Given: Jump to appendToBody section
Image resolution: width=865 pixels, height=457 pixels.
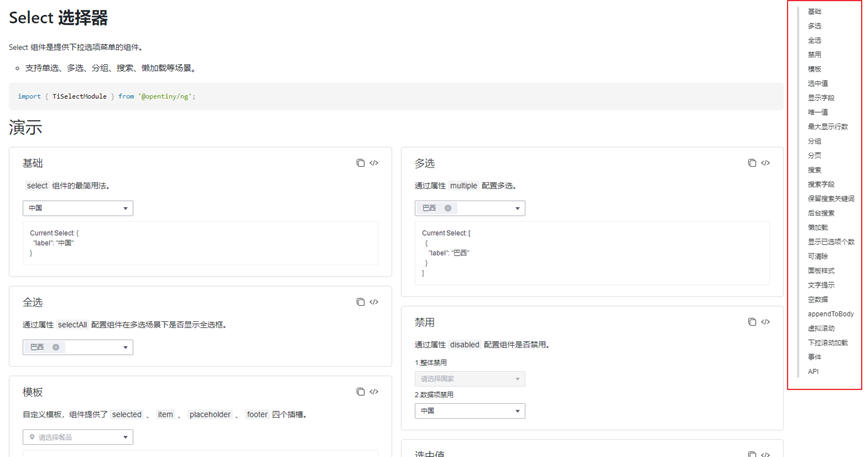Looking at the screenshot, I should (831, 313).
